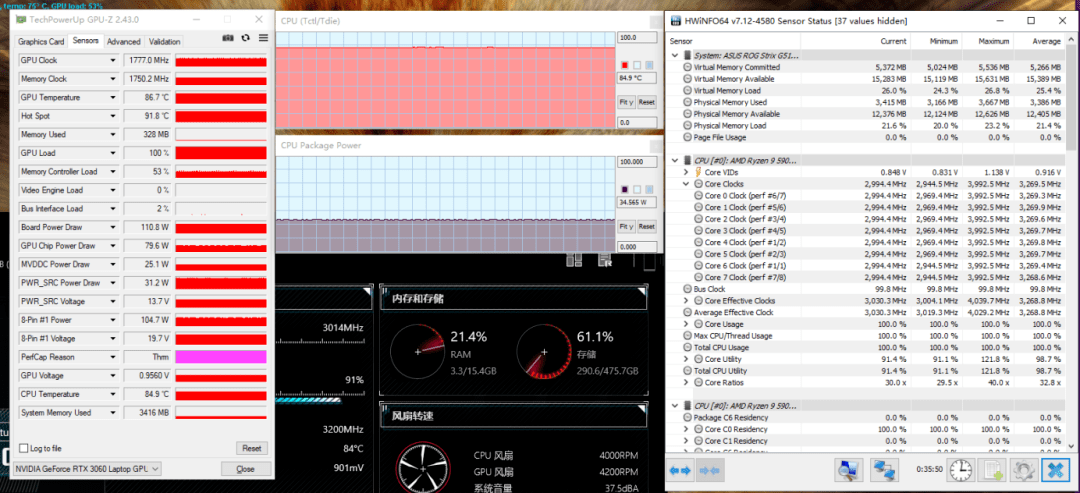The image size is (1080, 493).
Task: Open HWiNFO sensor settings gear icon
Action: point(1024,470)
